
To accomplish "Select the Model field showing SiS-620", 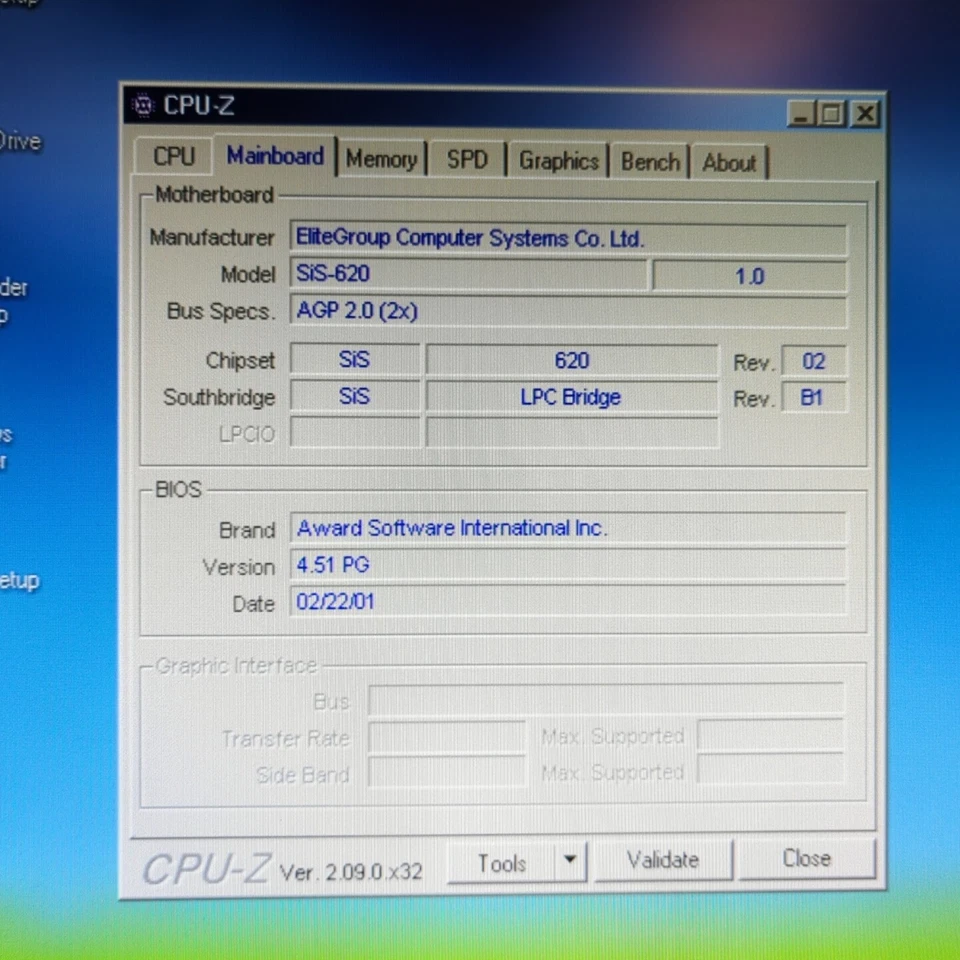I will [469, 274].
